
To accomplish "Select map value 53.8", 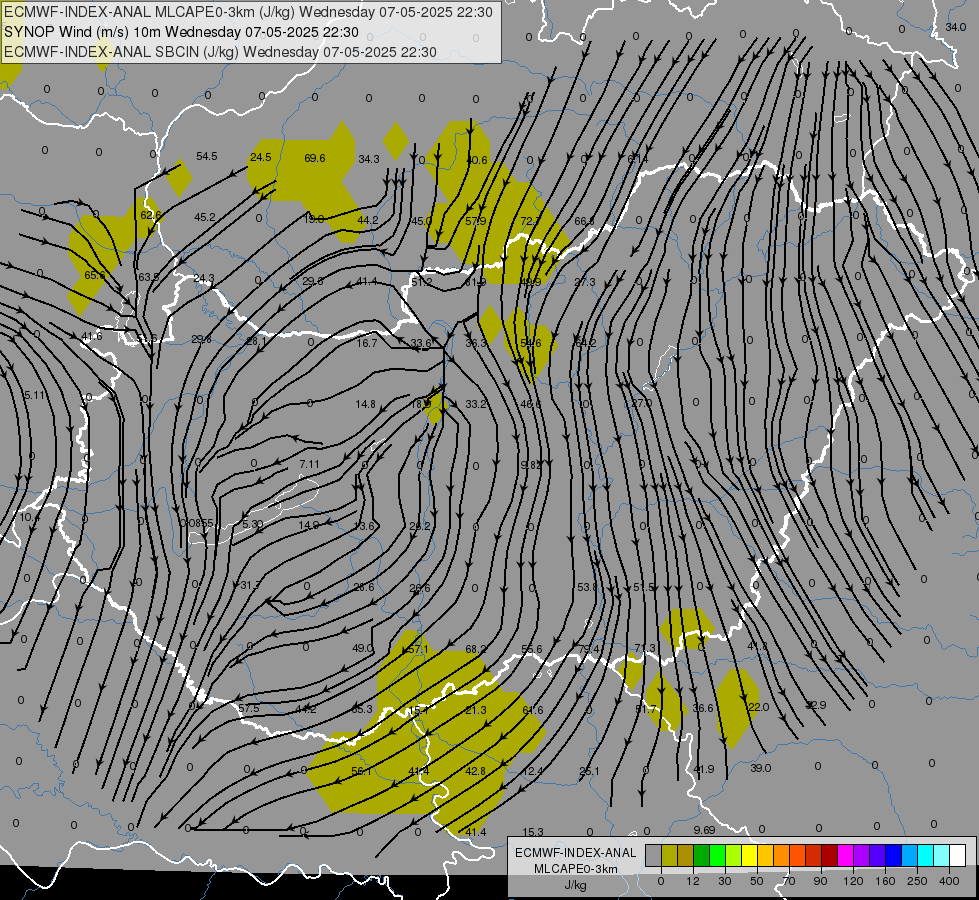I will [x=588, y=587].
